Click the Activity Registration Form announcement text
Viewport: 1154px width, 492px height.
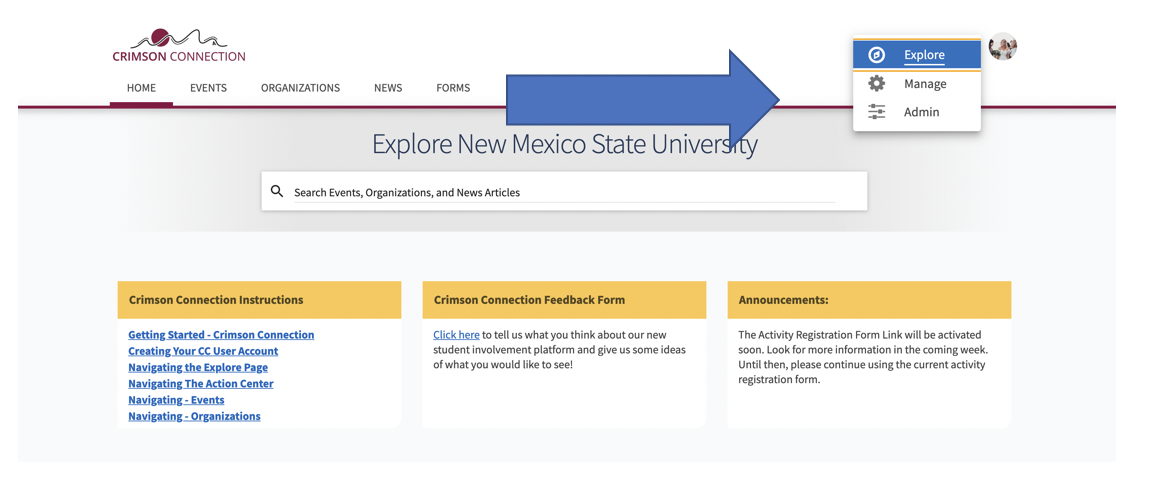tap(863, 357)
